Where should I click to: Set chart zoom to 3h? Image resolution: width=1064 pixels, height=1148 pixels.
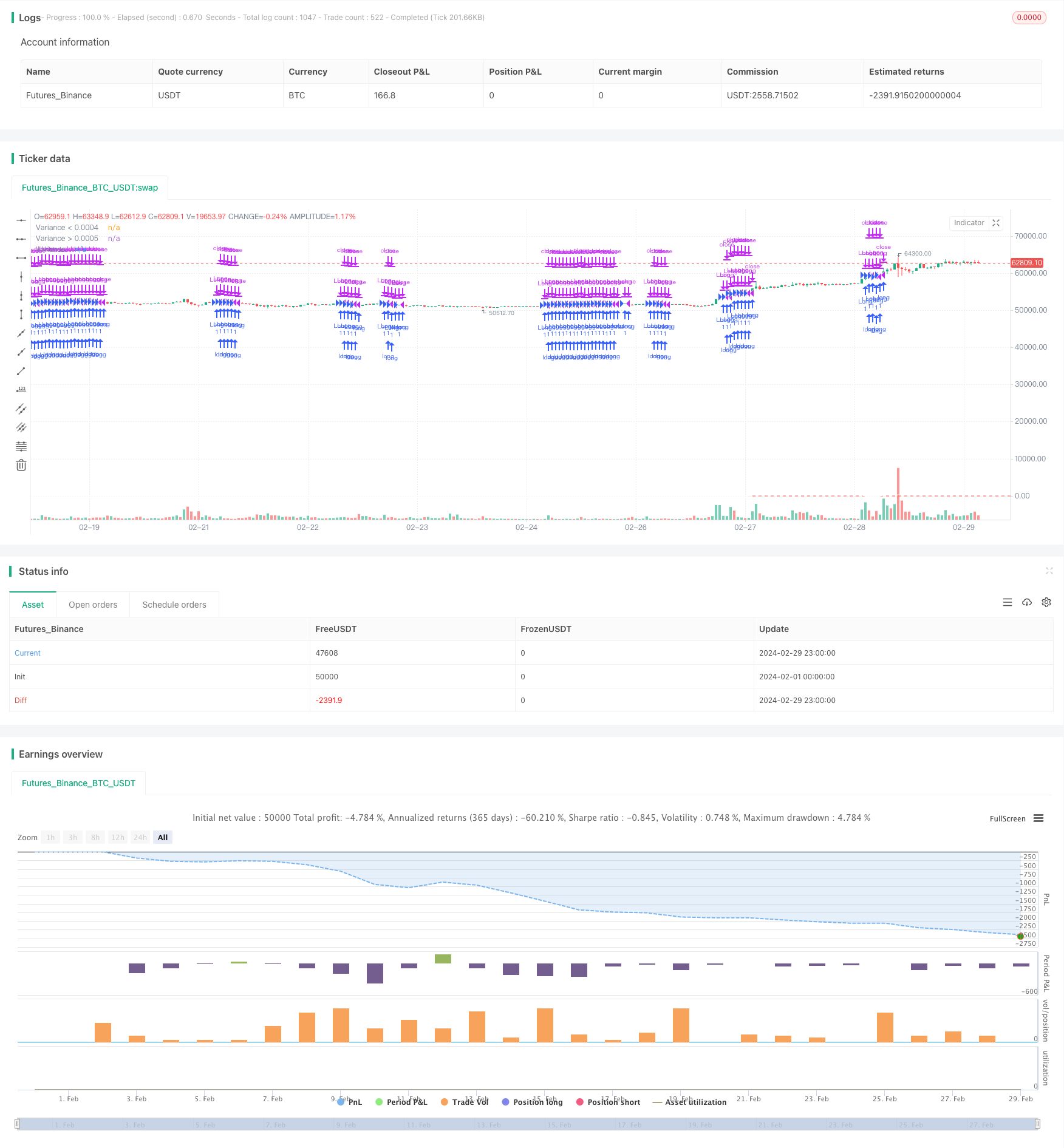click(73, 838)
